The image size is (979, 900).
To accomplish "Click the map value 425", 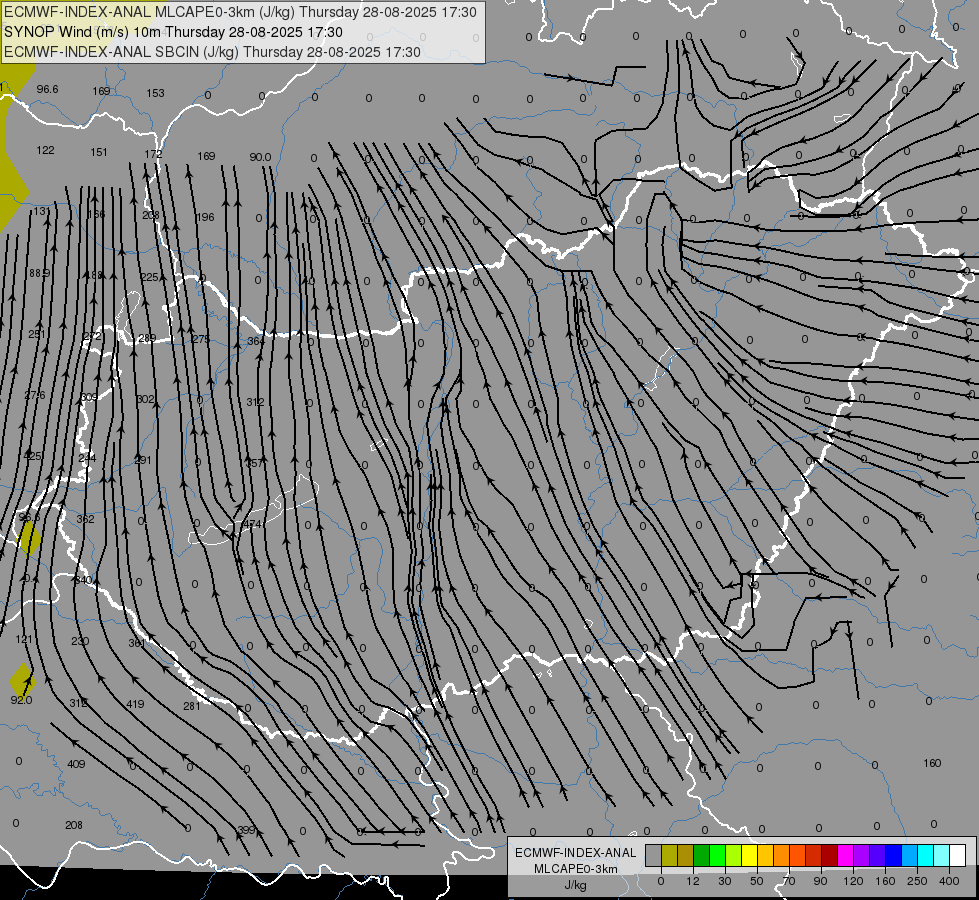I will click(32, 456).
